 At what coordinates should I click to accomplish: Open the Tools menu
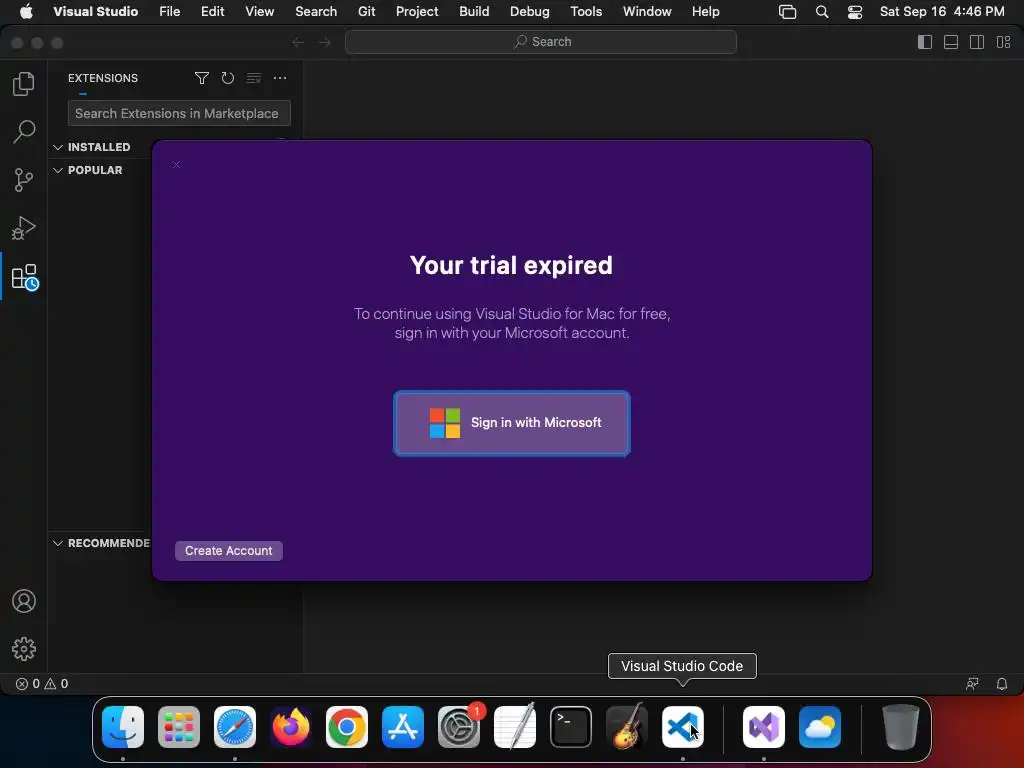tap(586, 12)
